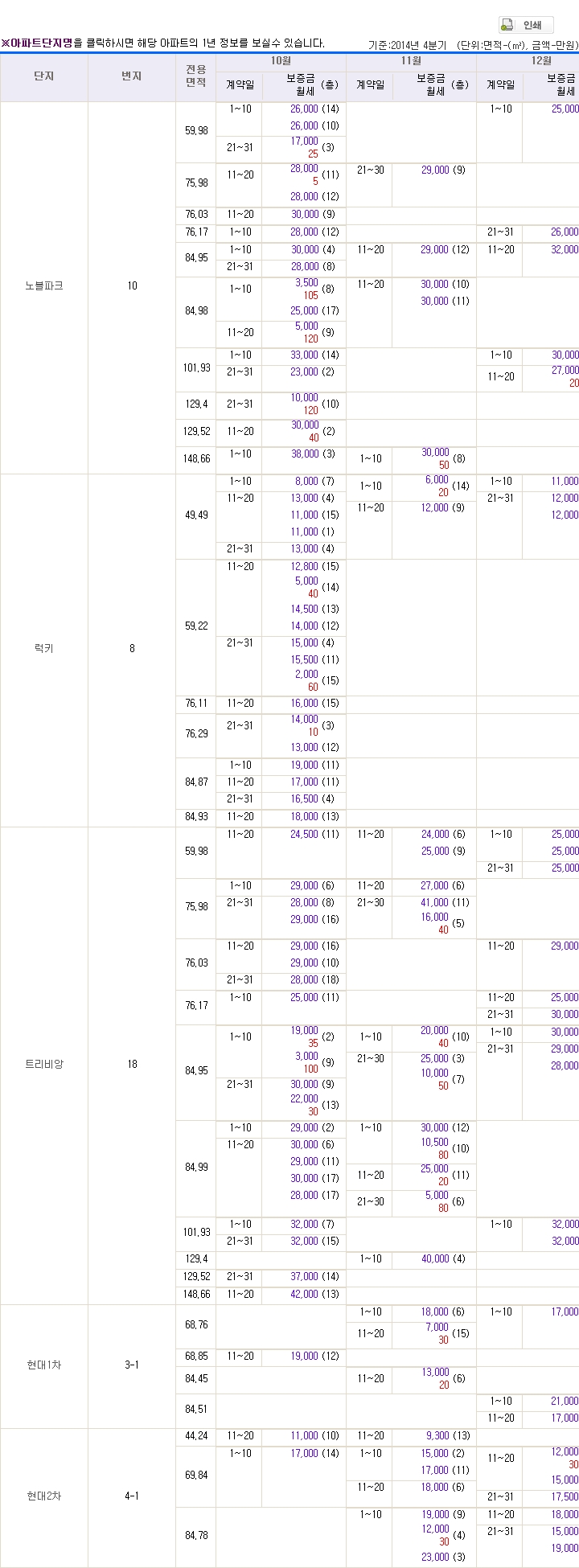Click the 37,000 (14) deposit entry

tap(314, 1277)
